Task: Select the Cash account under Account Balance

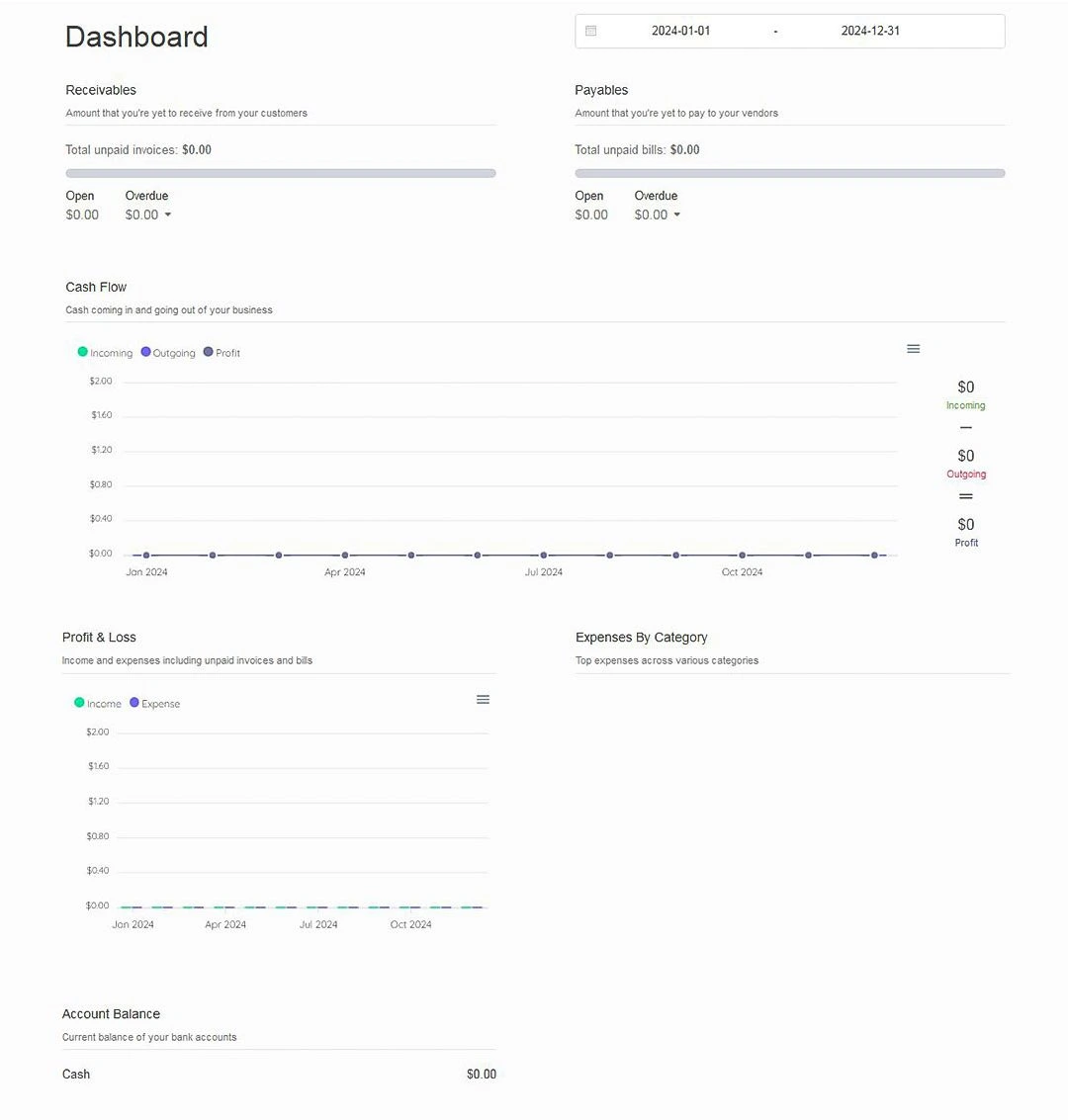Action: point(76,1075)
